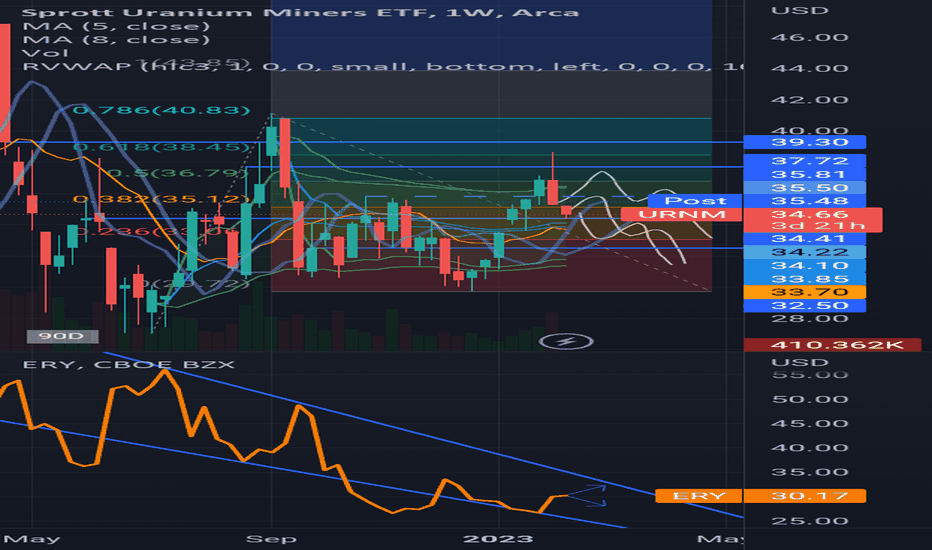
Task: Click the 410.362K volume label
Action: tap(832, 345)
